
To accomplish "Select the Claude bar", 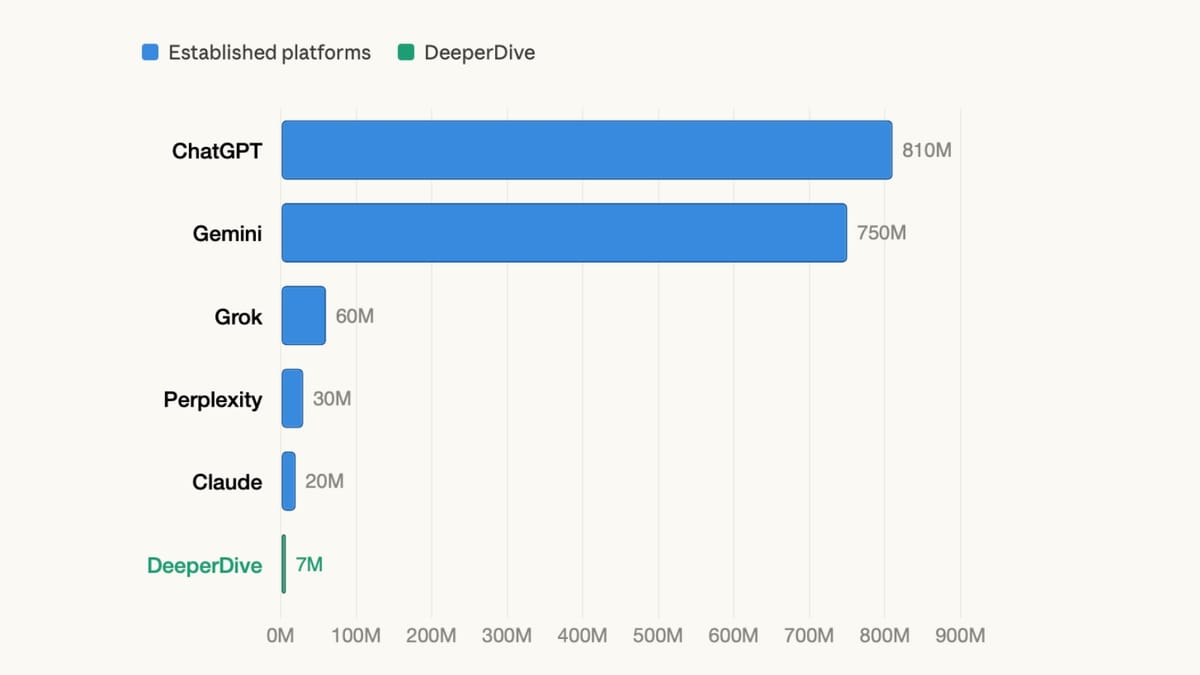I will [288, 481].
